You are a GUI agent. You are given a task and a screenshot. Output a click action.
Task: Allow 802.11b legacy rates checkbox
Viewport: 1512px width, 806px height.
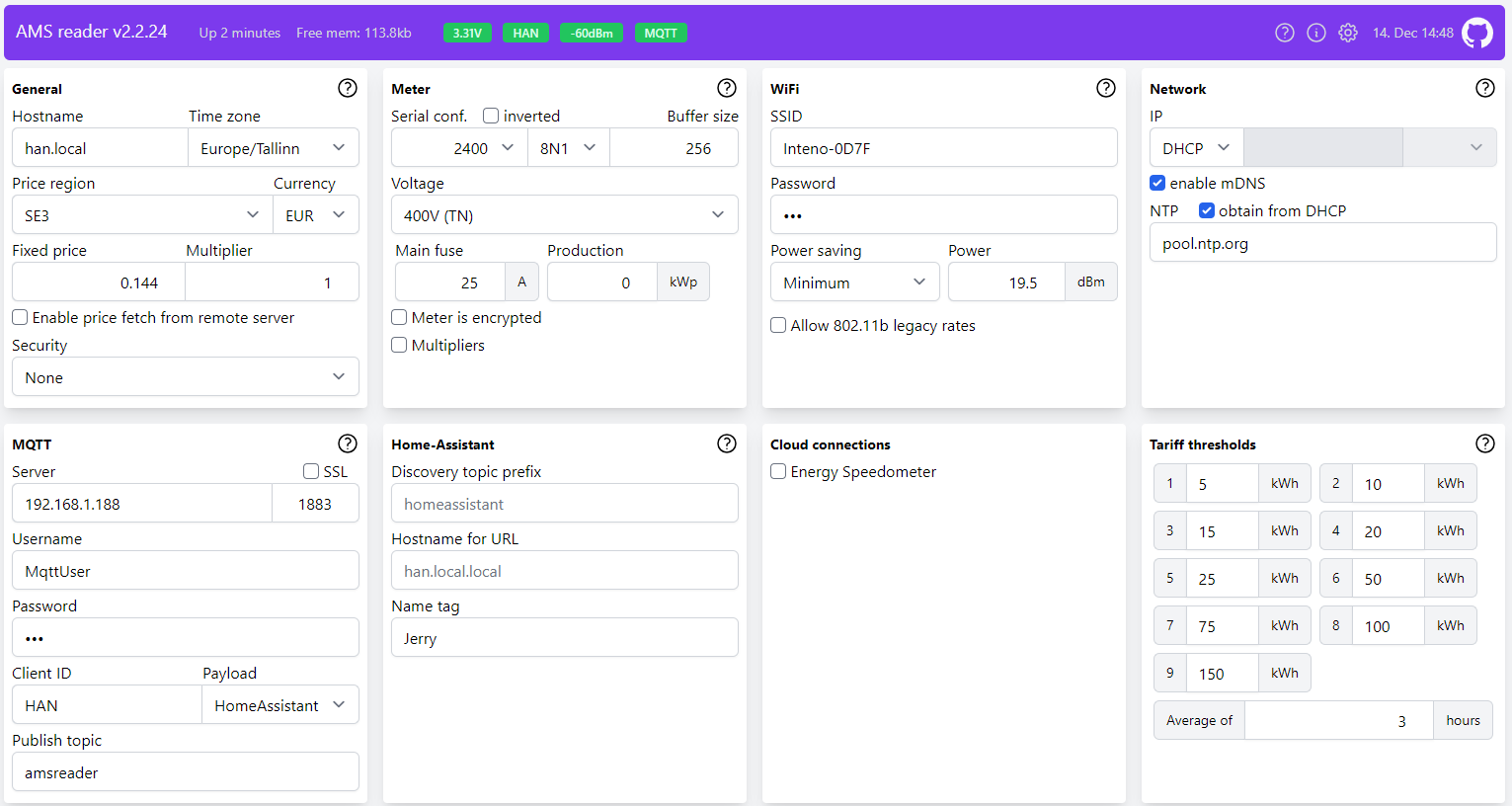click(x=778, y=325)
